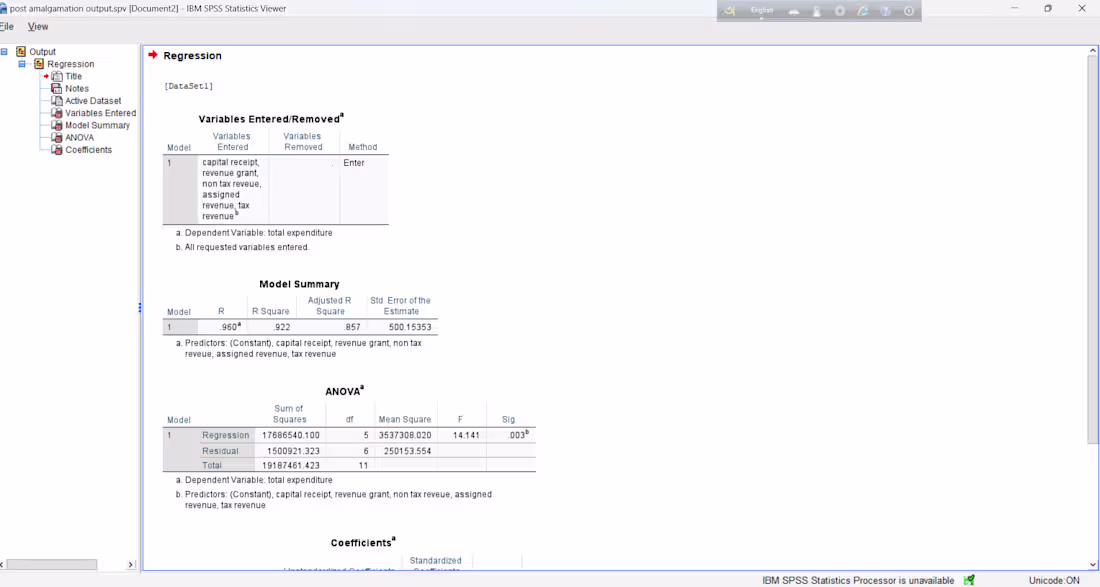1100x587 pixels.
Task: Select the Variables Entered table icon
Action: point(56,112)
